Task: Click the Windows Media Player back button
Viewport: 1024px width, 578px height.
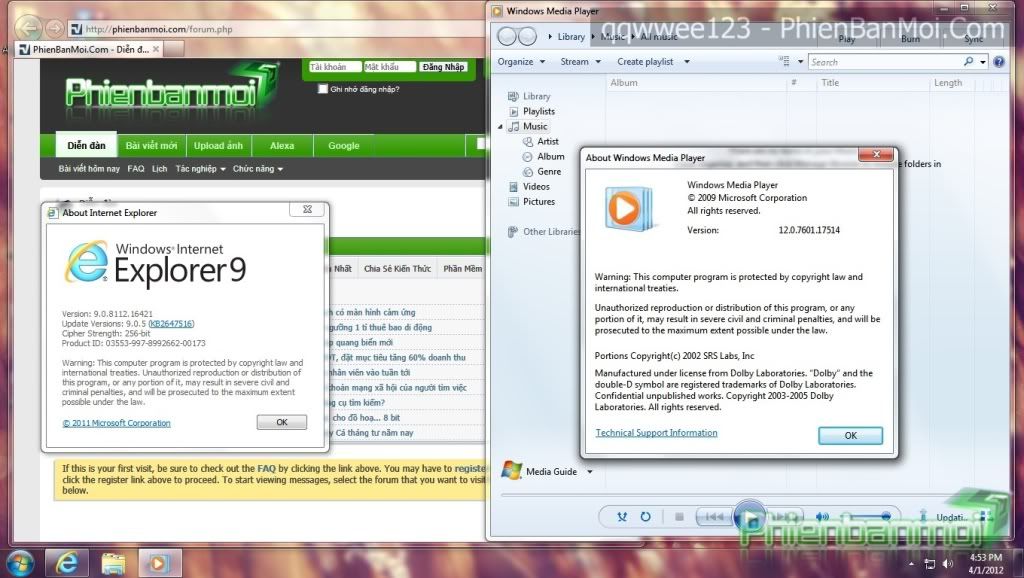Action: 507,36
